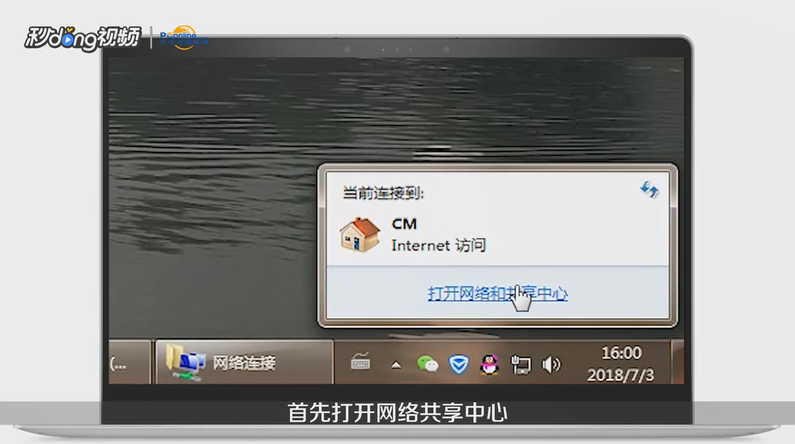
Task: Click the 当前连接到: heading text
Action: point(383,193)
